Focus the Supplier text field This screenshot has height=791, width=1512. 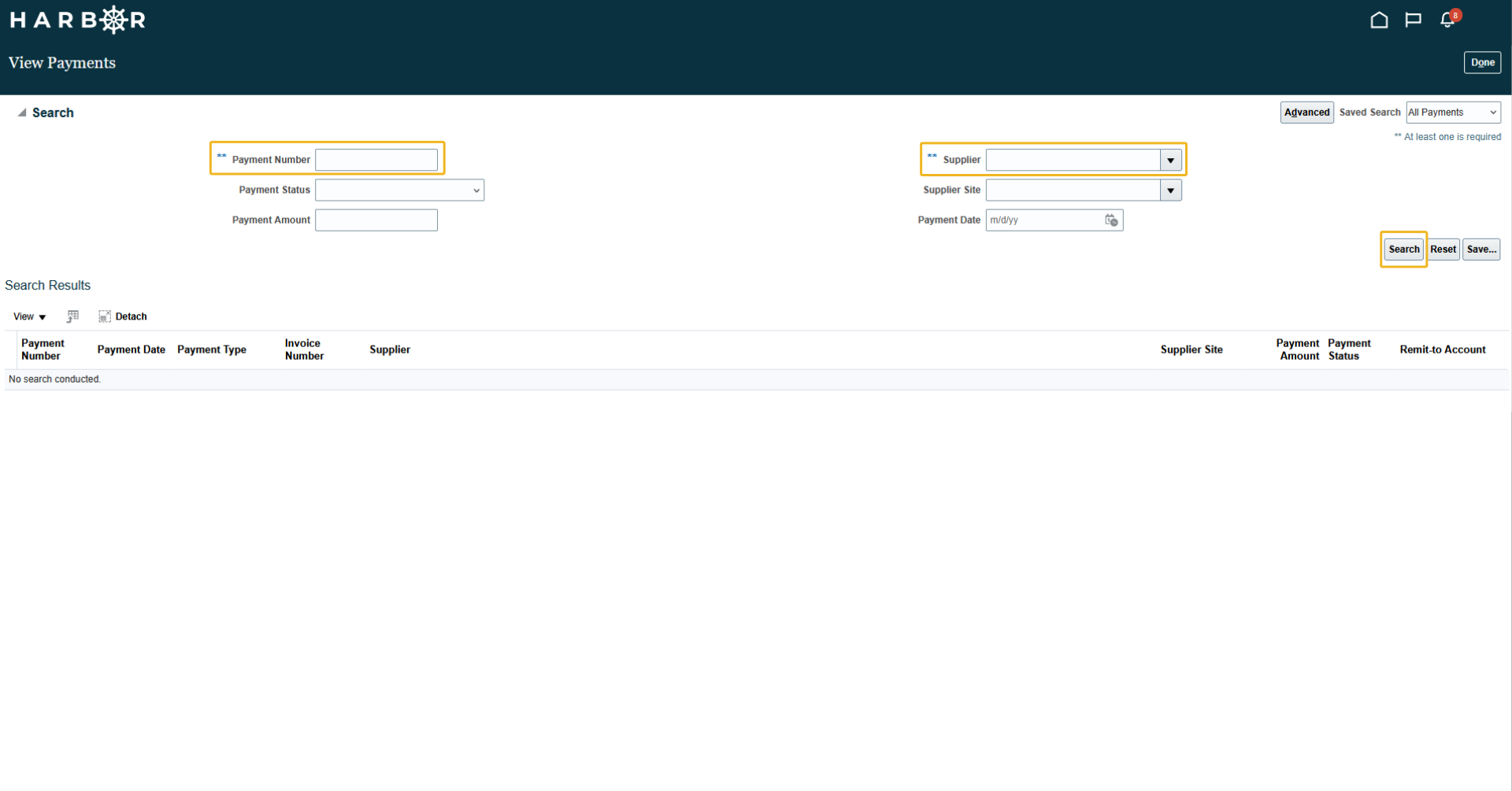1073,160
